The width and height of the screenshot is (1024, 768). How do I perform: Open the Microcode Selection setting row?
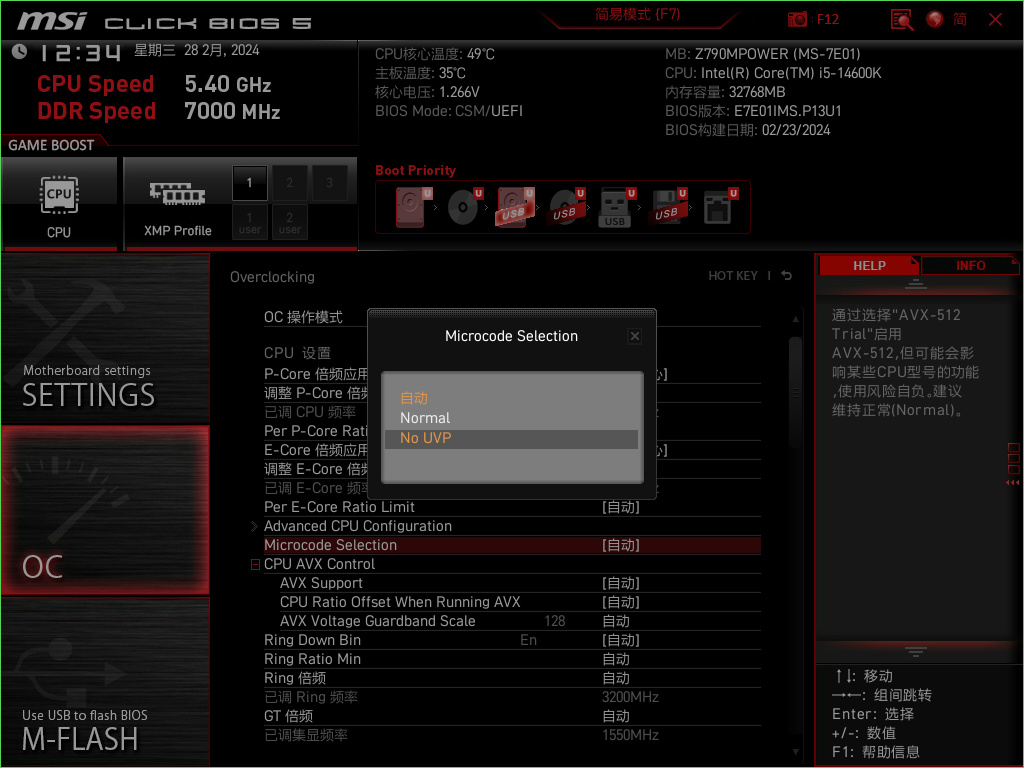[x=512, y=545]
